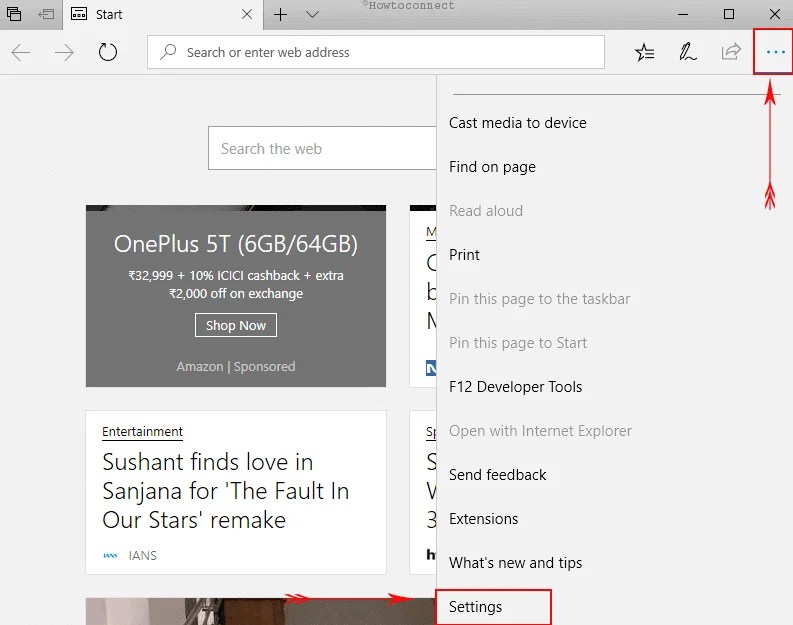Close the Start tab
This screenshot has width=793, height=625.
coord(247,14)
